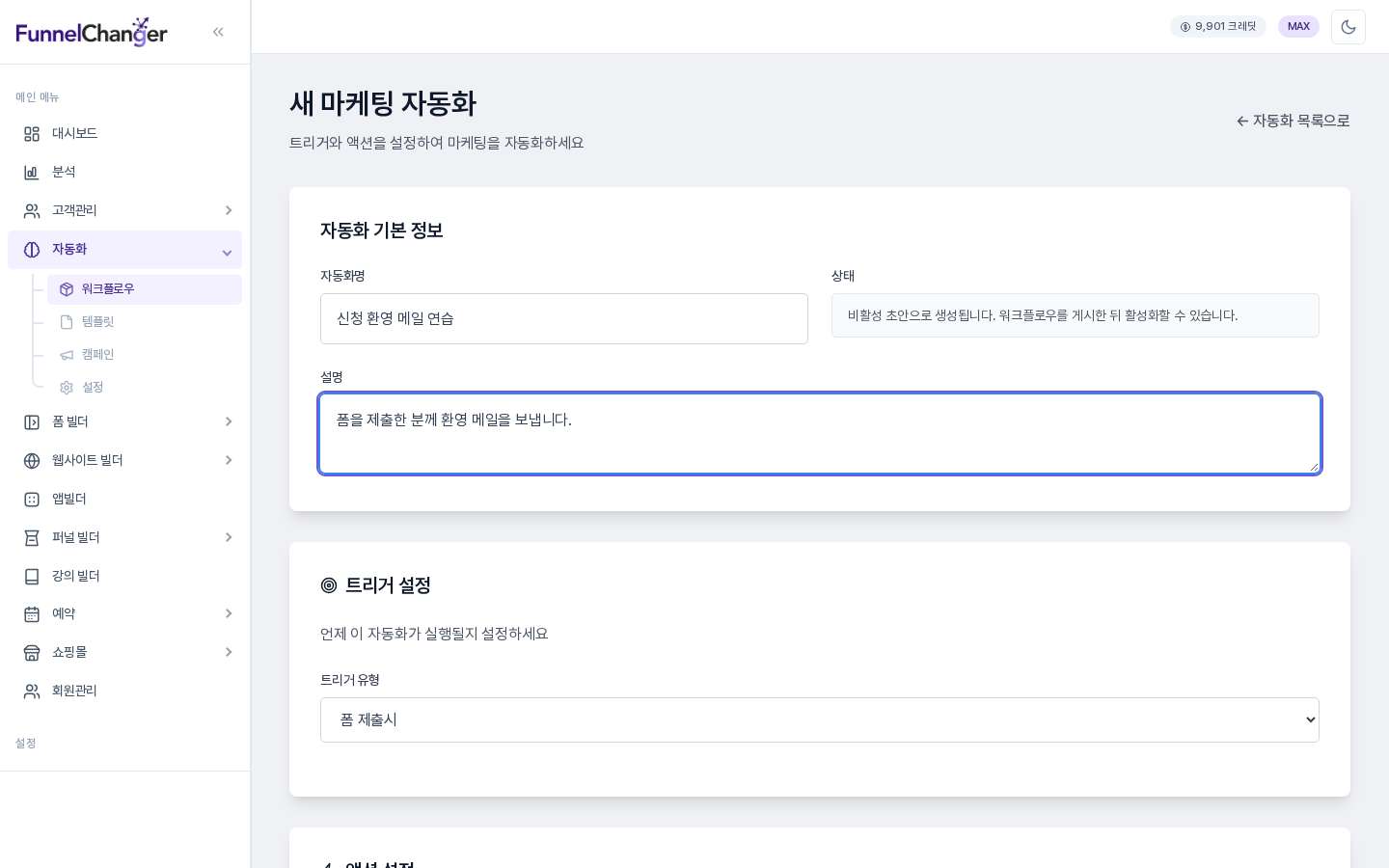Click the 강의 빌더 book icon
Screen dimensions: 1389x868
tap(32, 577)
